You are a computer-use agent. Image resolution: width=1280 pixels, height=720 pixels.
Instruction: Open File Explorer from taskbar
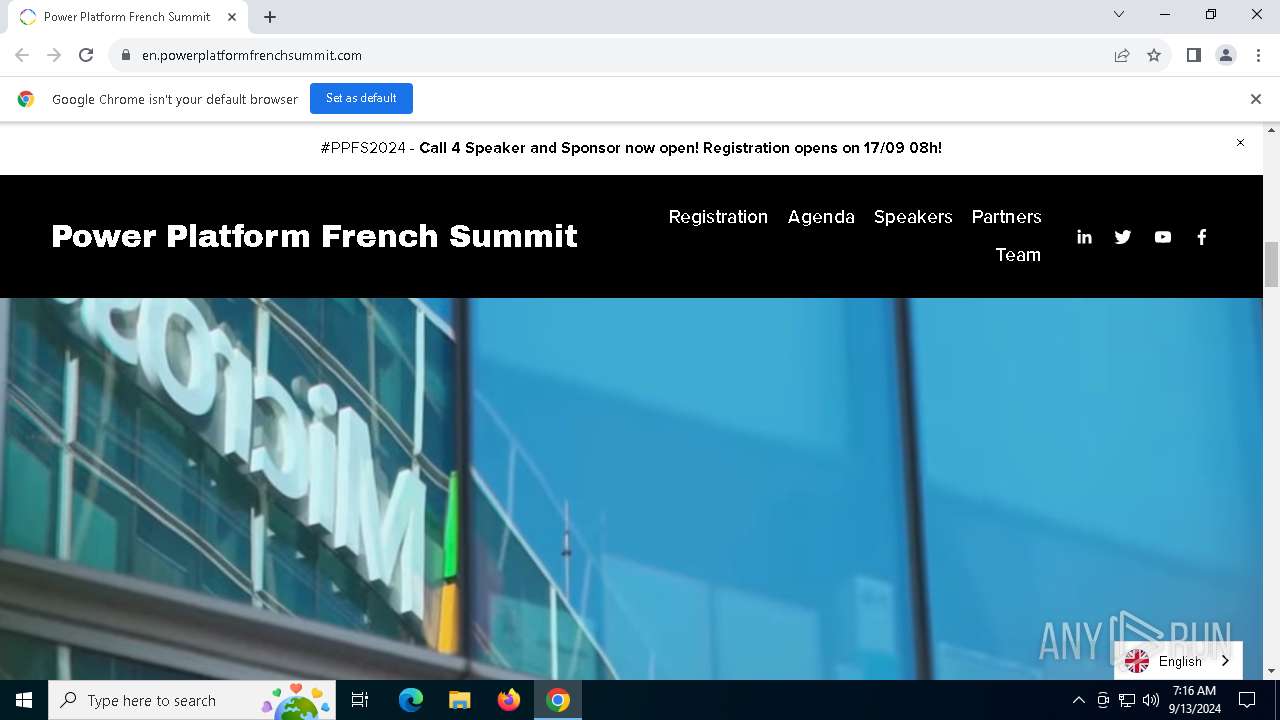(x=459, y=700)
